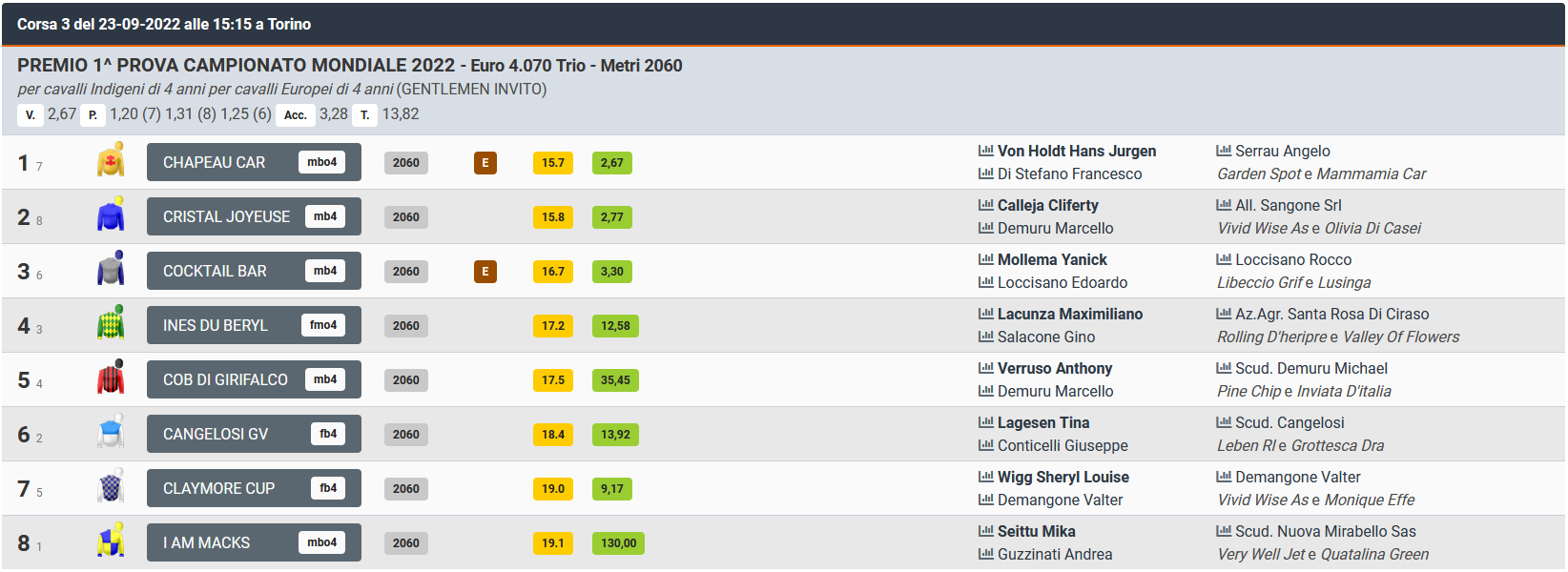Click the mbo4 tag on I Am Macks
Viewport: 1568px width, 572px height.
(322, 542)
